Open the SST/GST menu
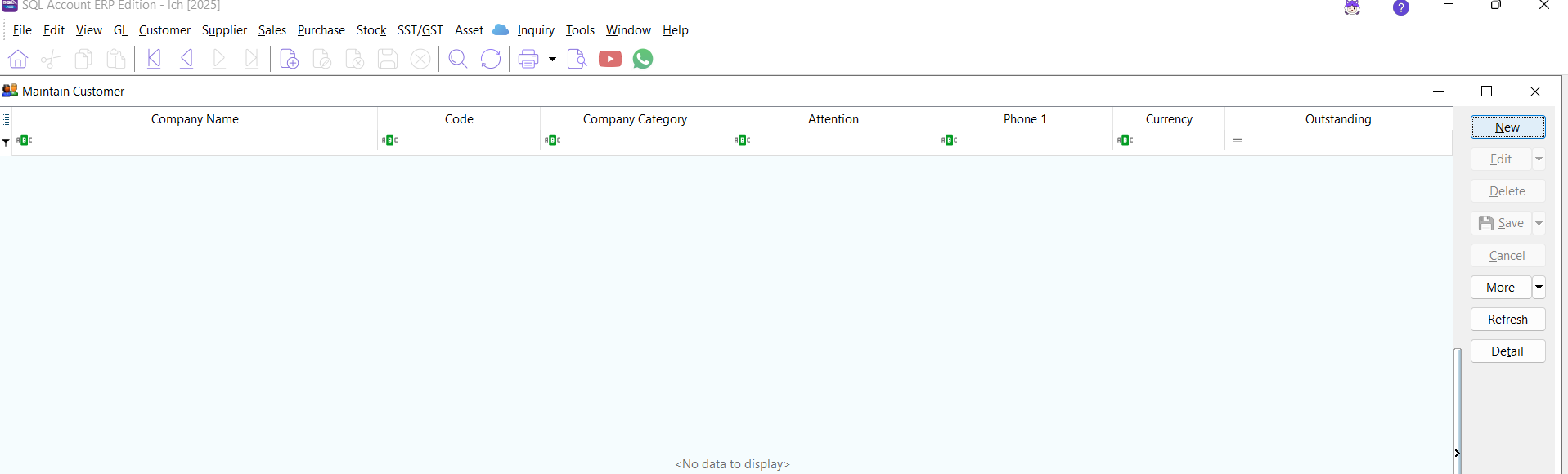The height and width of the screenshot is (474, 1568). point(420,30)
